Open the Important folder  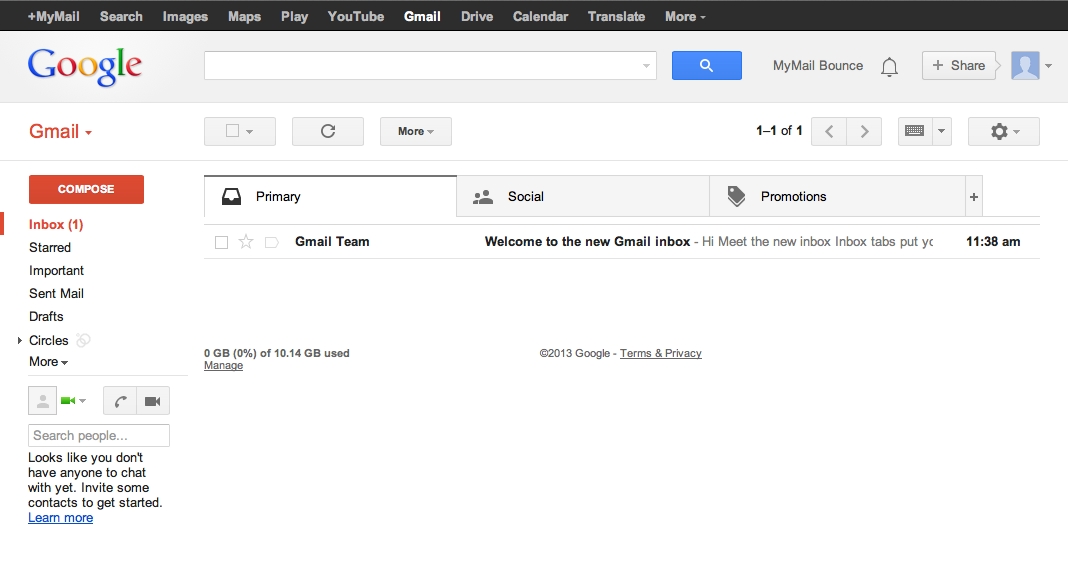[x=57, y=270]
